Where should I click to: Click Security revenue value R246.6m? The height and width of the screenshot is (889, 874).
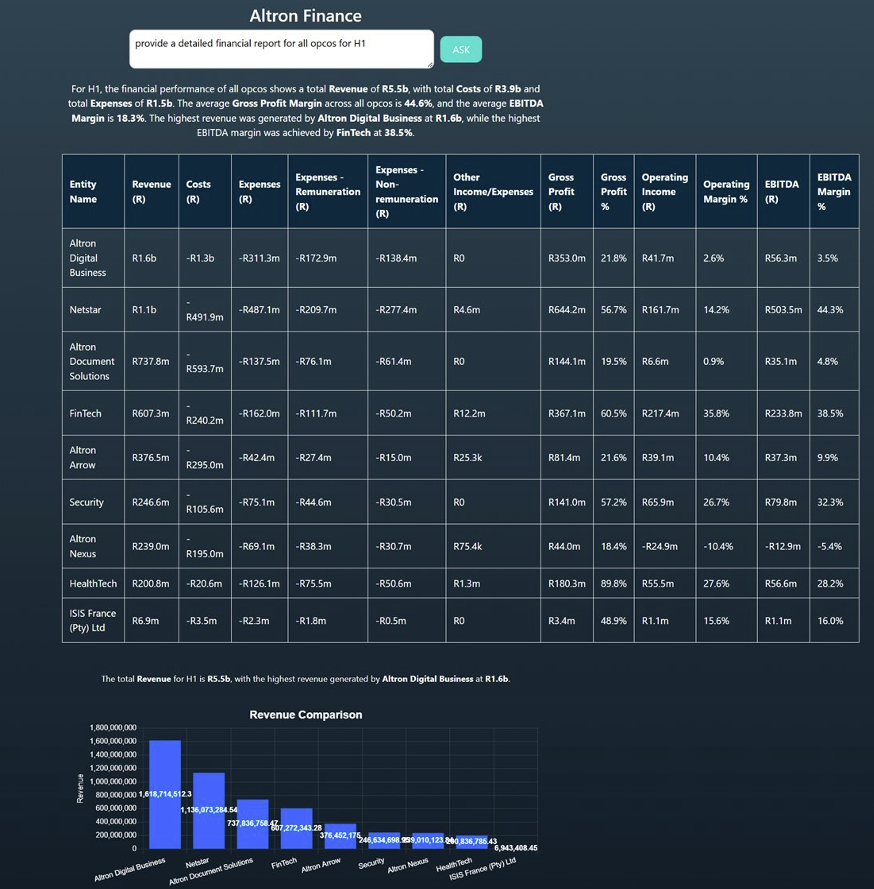coord(151,502)
